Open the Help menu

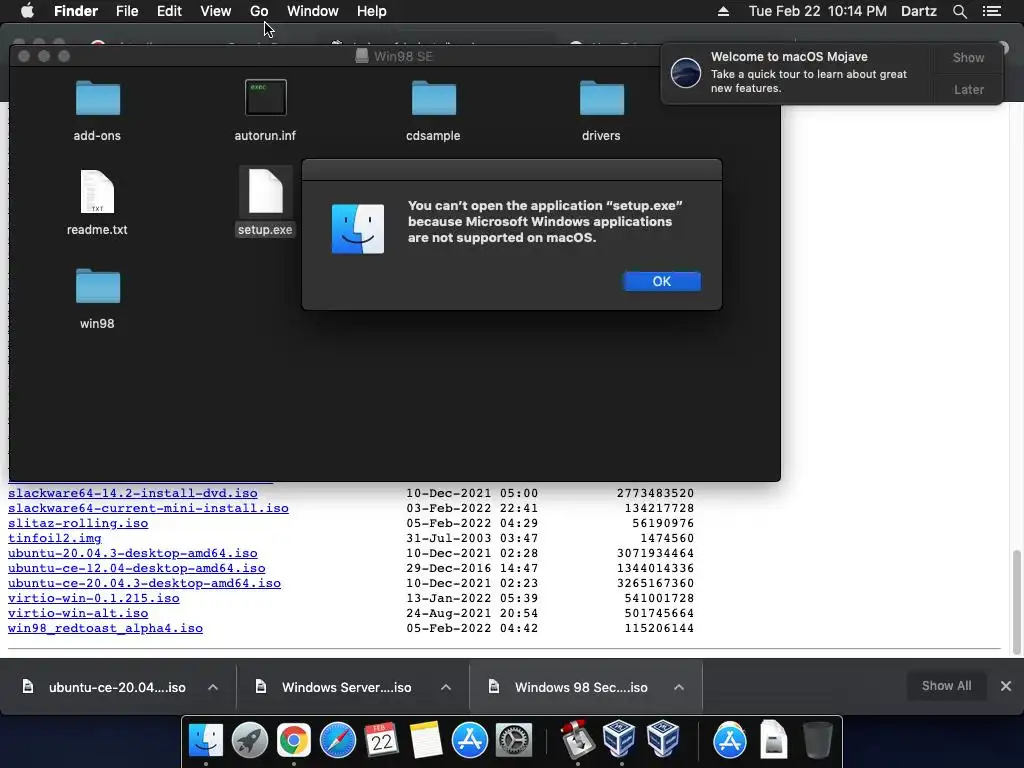[372, 11]
